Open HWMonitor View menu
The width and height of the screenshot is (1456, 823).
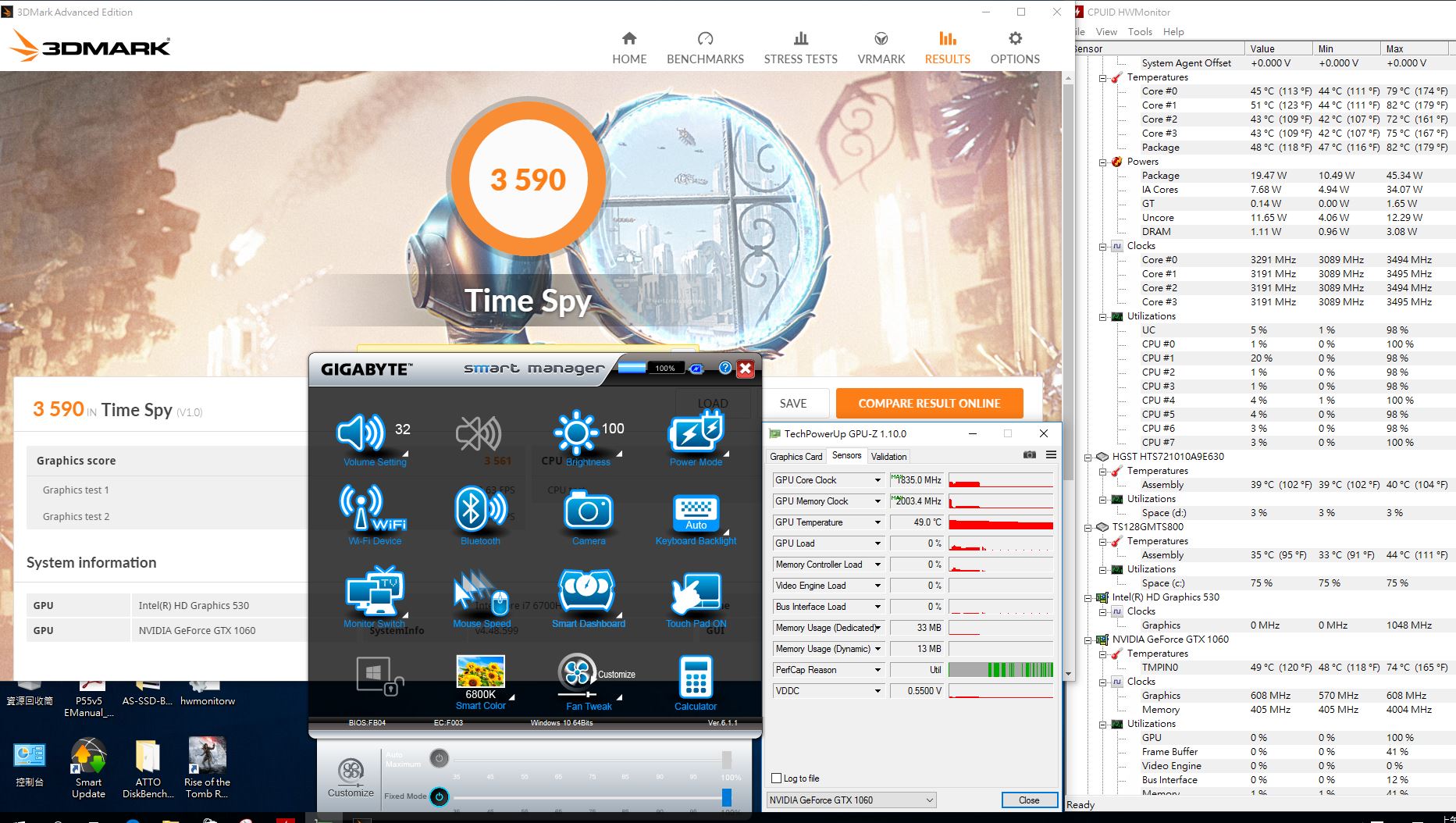[x=1106, y=32]
